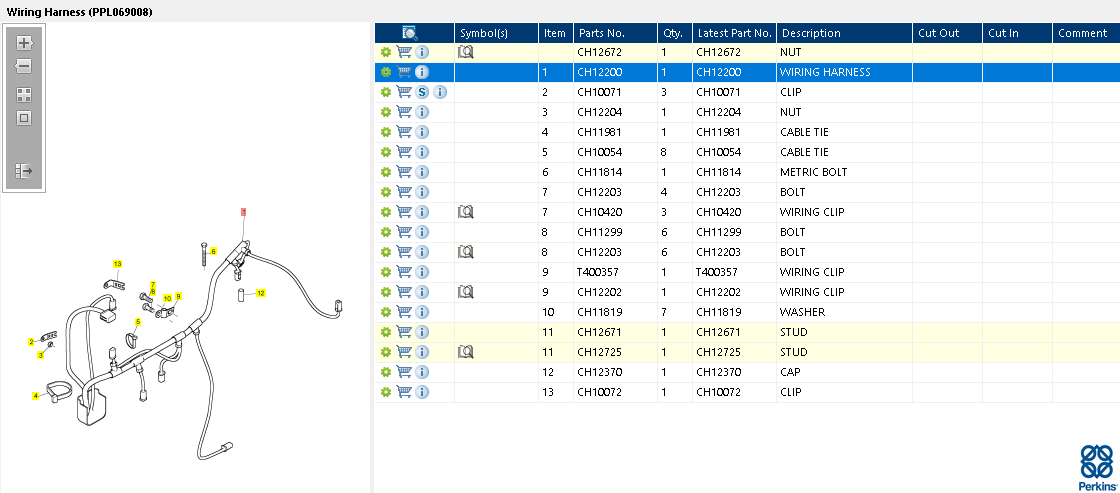The width and height of the screenshot is (1120, 493).
Task: Click the four-square grid view button
Action: (x=24, y=95)
